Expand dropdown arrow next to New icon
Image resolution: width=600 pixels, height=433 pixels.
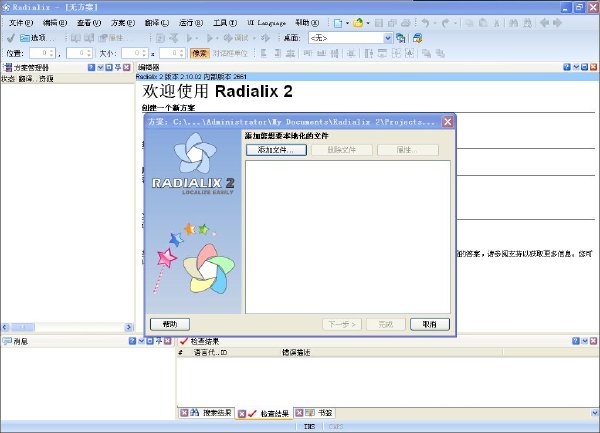[347, 23]
